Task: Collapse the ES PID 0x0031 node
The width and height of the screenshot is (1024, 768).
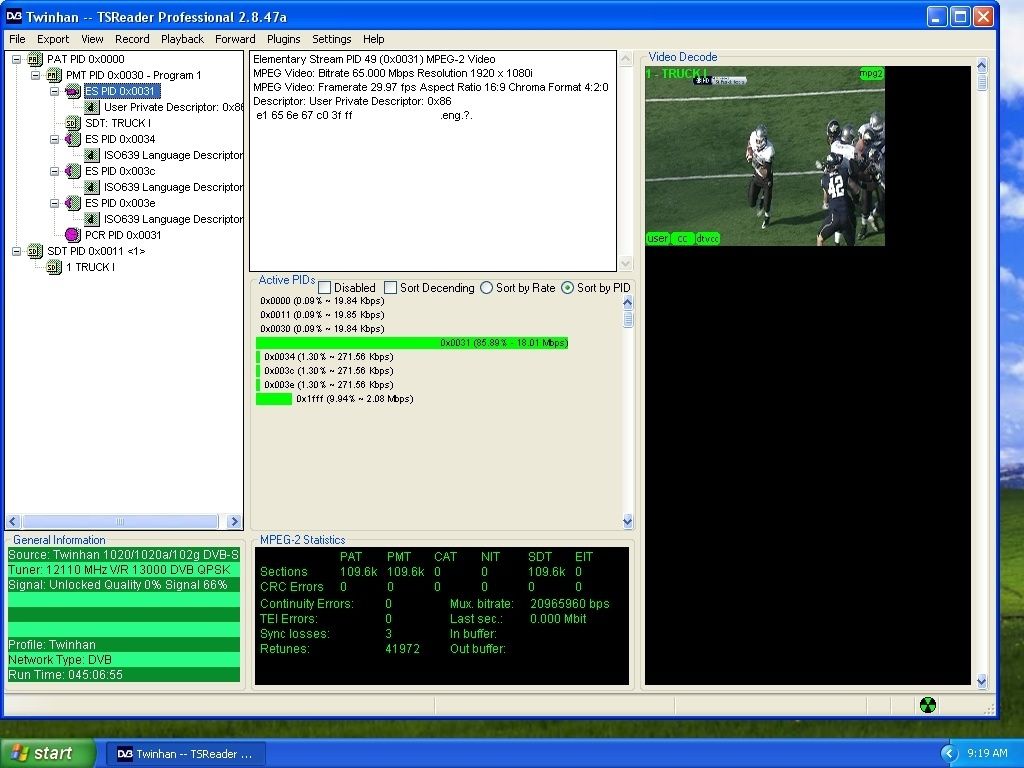Action: coord(55,91)
